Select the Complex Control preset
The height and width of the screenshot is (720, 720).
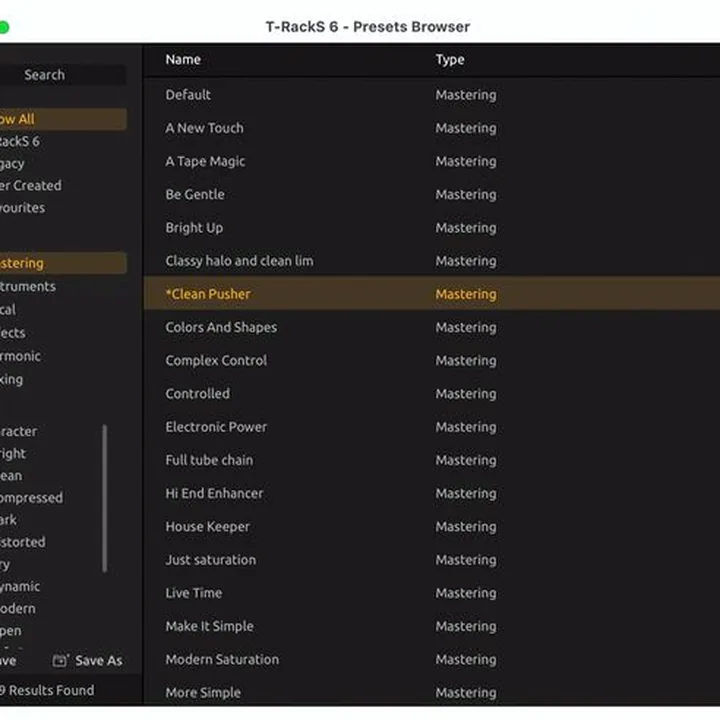pos(432,360)
